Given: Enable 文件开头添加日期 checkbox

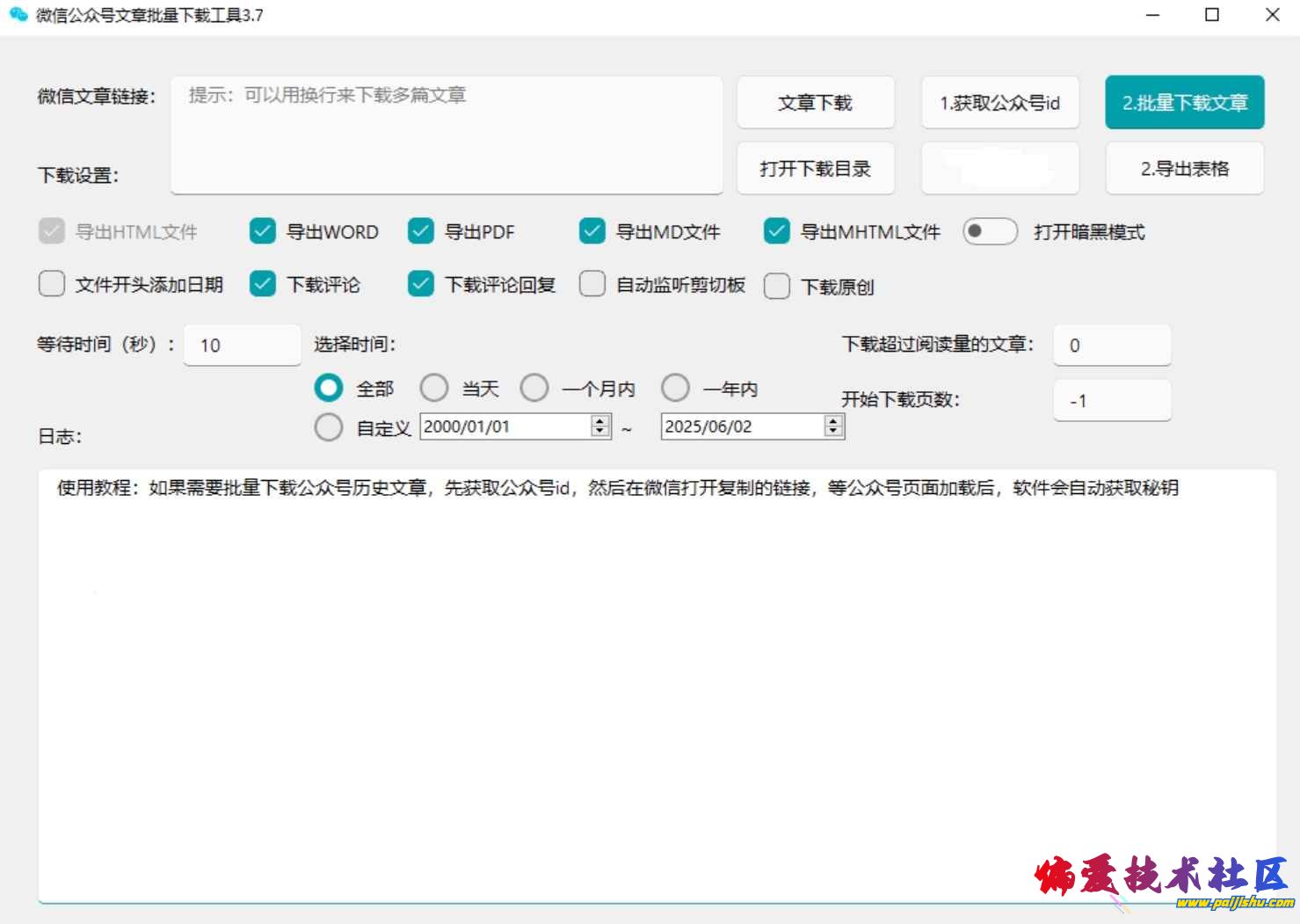Looking at the screenshot, I should (52, 285).
